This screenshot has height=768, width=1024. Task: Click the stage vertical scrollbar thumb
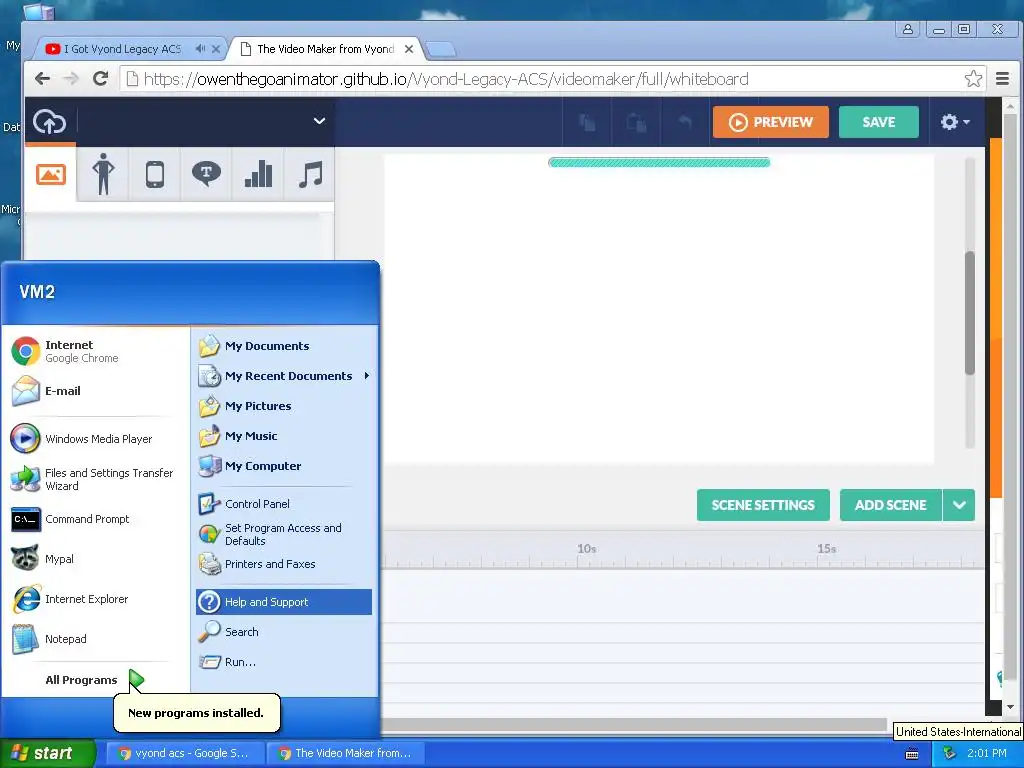click(x=970, y=312)
